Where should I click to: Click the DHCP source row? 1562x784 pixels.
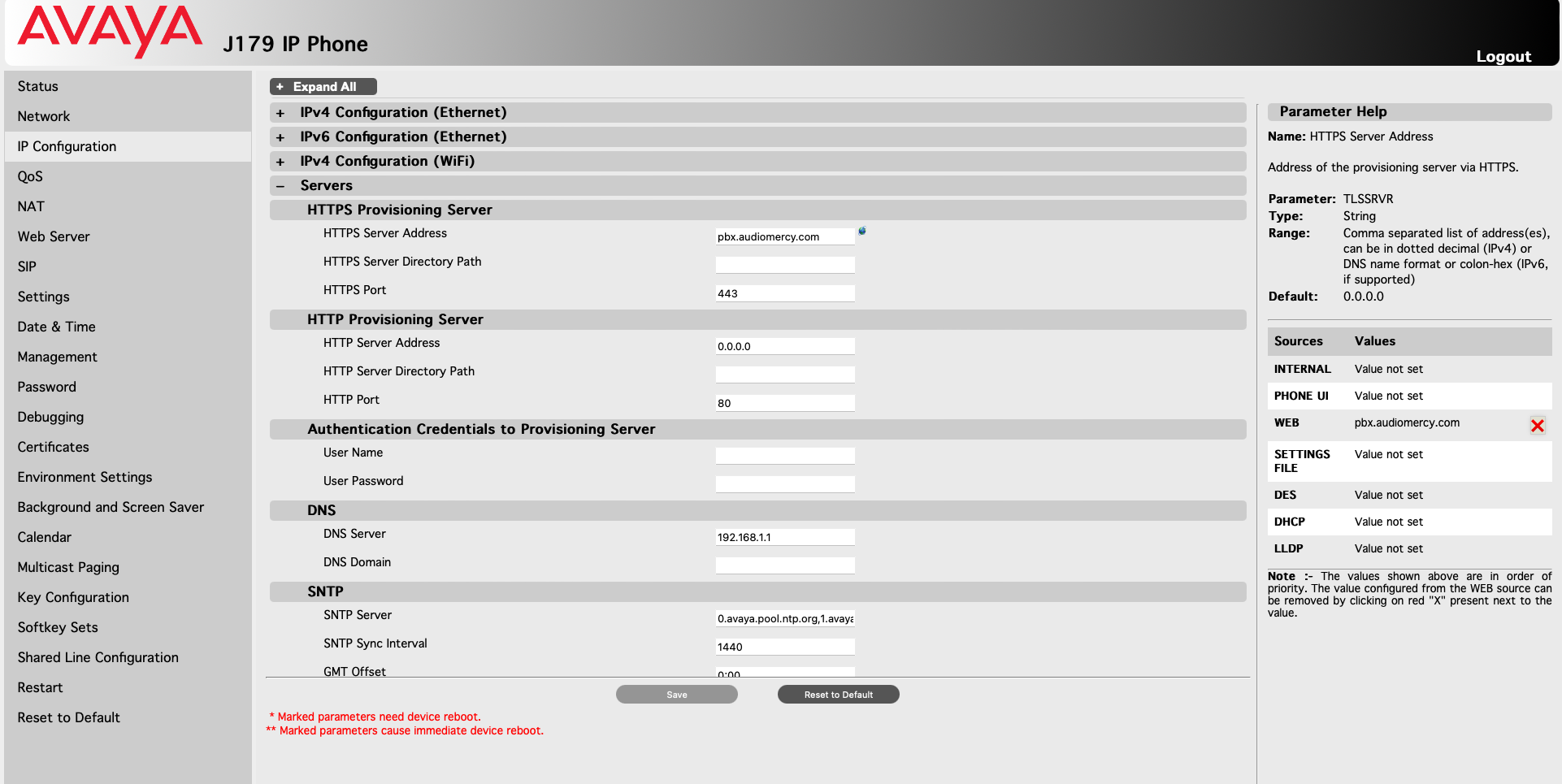(1409, 522)
